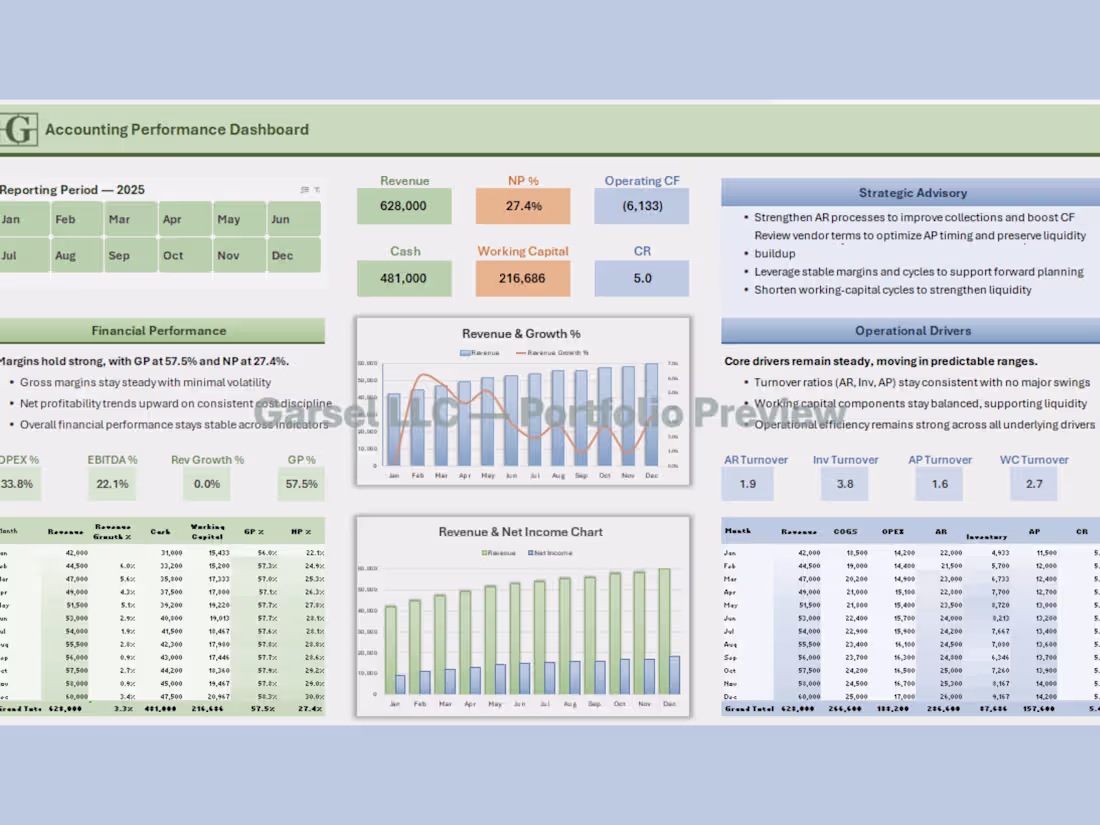The image size is (1100, 825).
Task: Click the AR Turnover value card
Action: pyautogui.click(x=747, y=483)
